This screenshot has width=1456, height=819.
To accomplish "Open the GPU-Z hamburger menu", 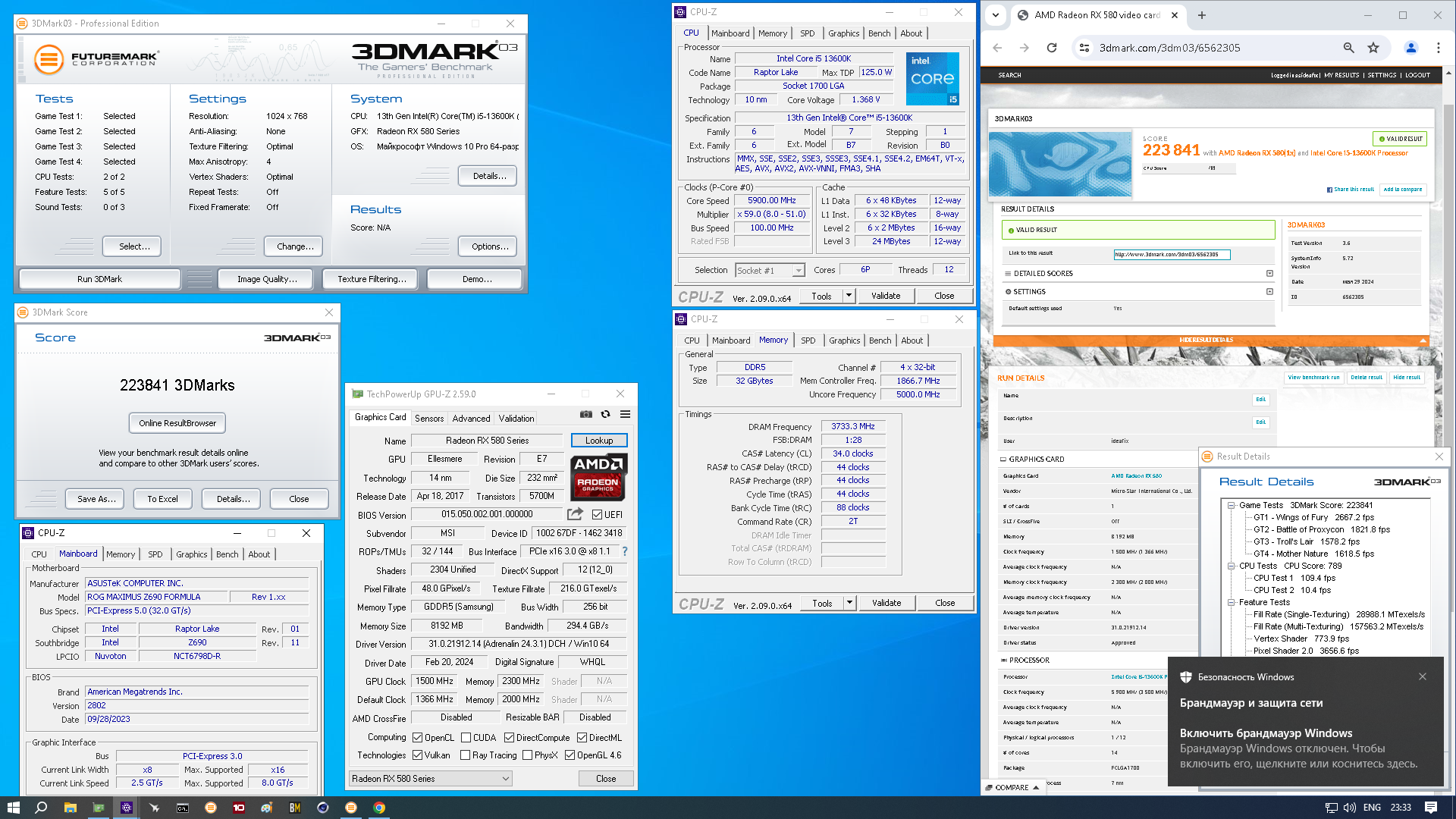I will tap(626, 414).
